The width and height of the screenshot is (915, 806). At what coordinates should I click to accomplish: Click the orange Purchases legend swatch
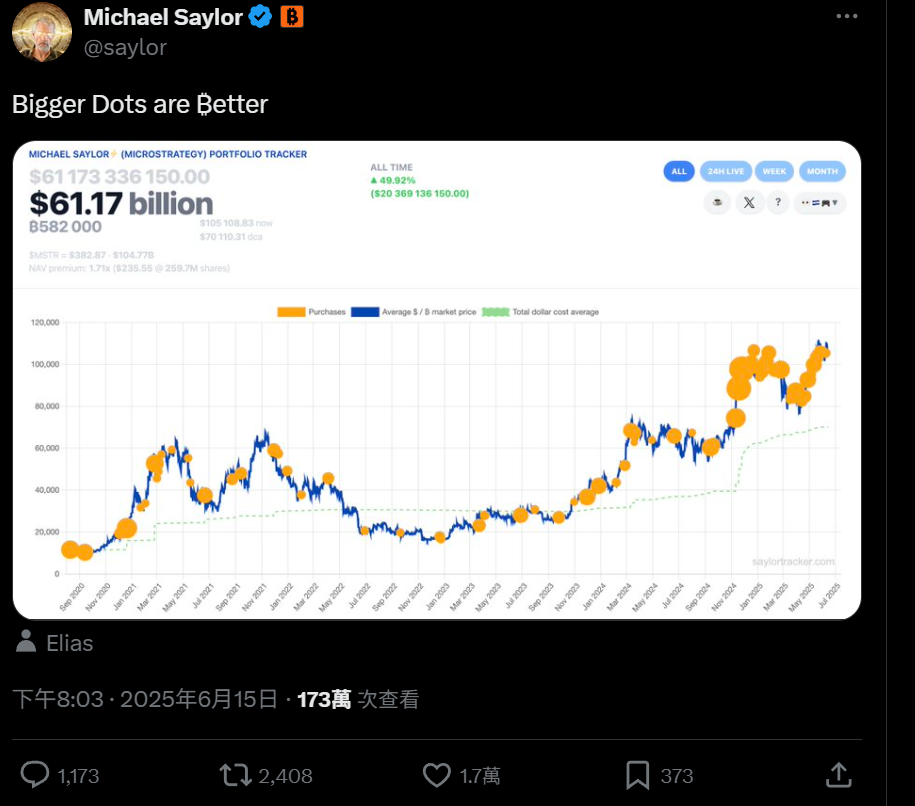point(290,312)
